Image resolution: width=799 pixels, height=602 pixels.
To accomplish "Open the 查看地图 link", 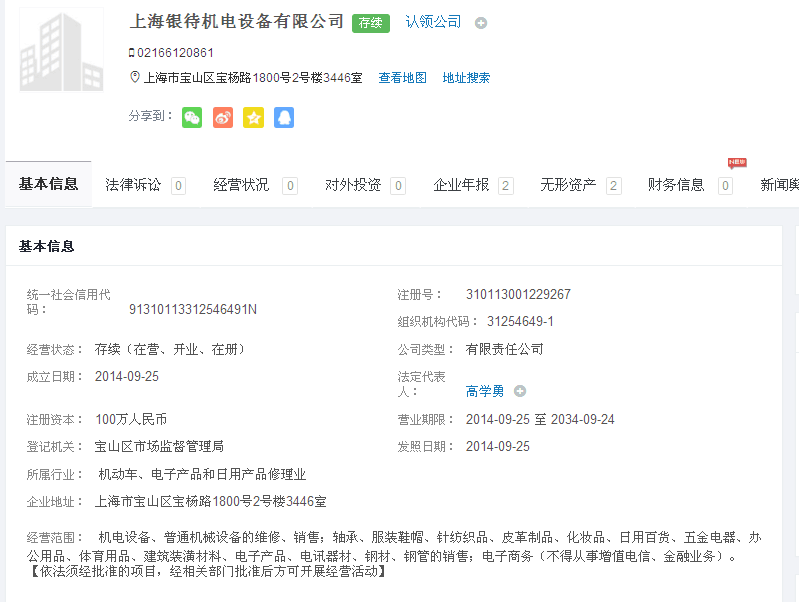I will (x=402, y=78).
